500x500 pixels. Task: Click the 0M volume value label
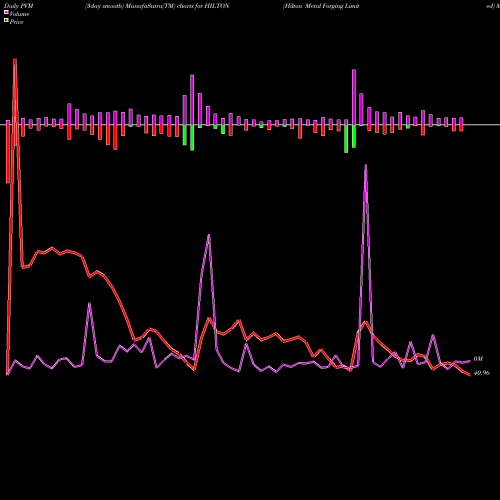[478, 359]
